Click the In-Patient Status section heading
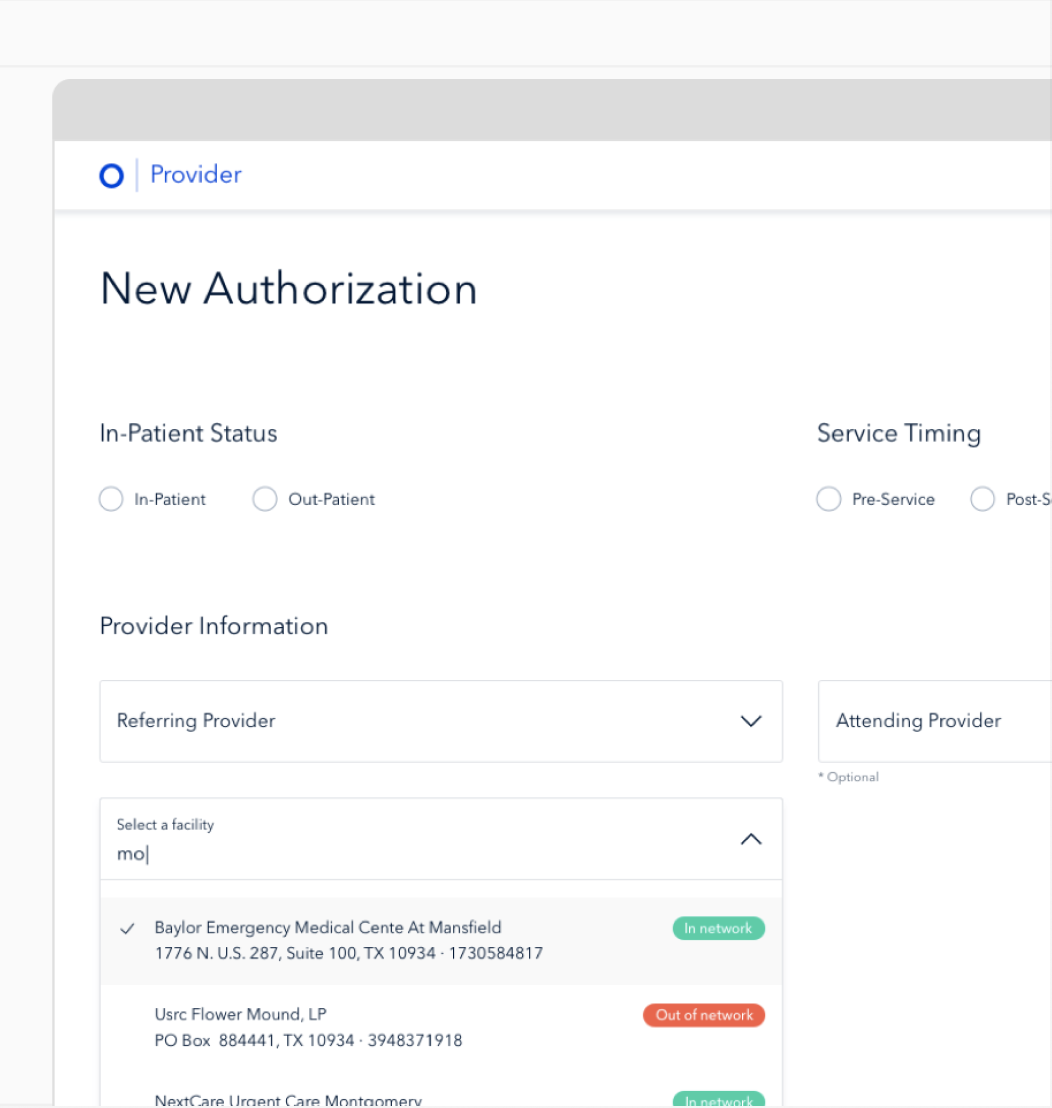Image resolution: width=1052 pixels, height=1108 pixels. click(188, 433)
